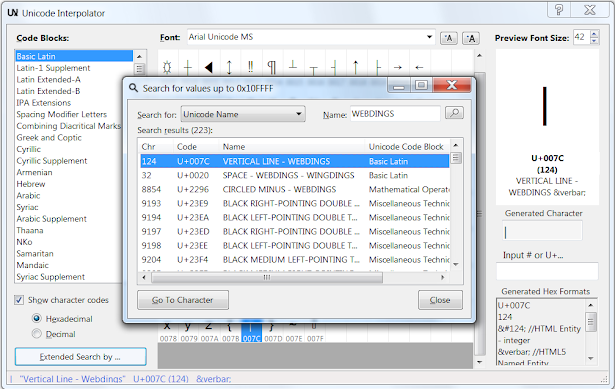Sort results by Name column header
Screen dimensions: 615x389
(292, 147)
